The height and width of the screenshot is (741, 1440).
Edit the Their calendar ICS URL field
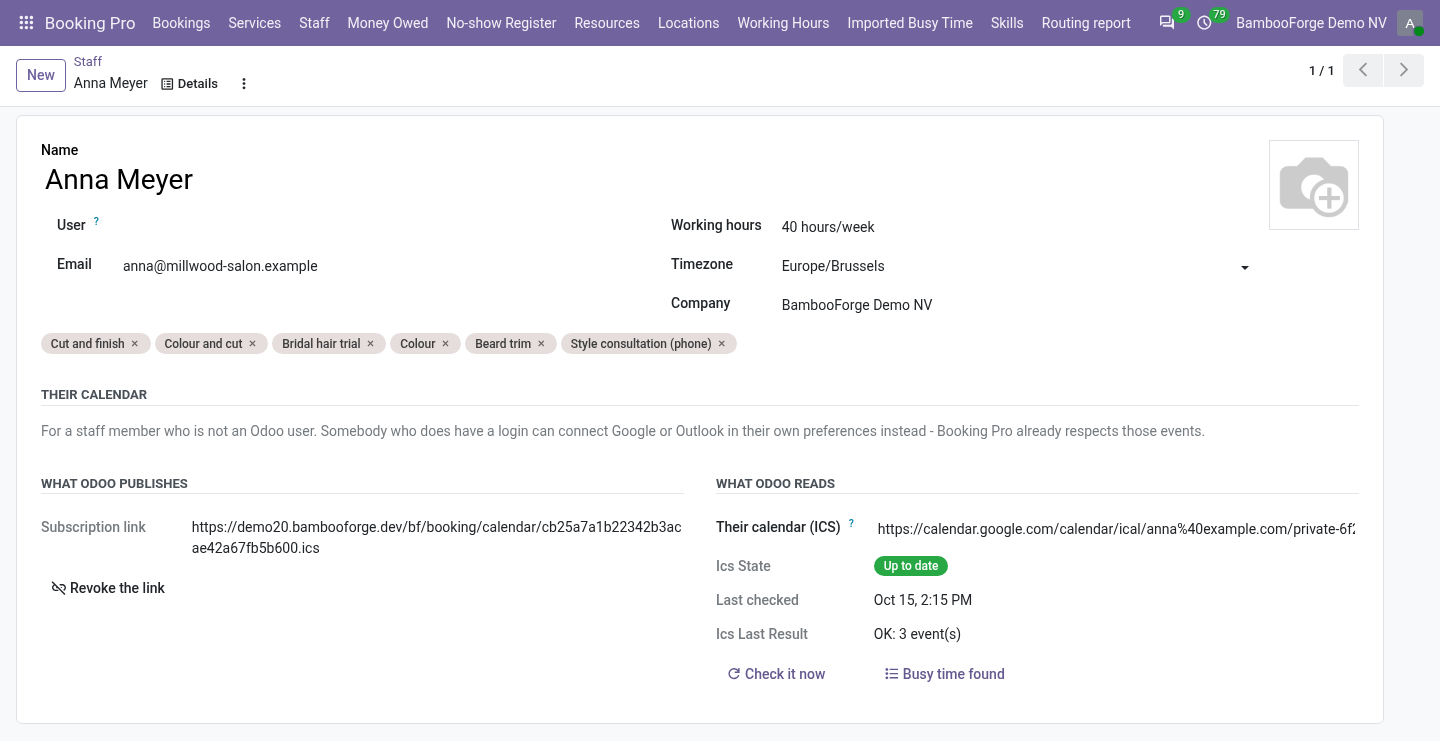point(1116,529)
